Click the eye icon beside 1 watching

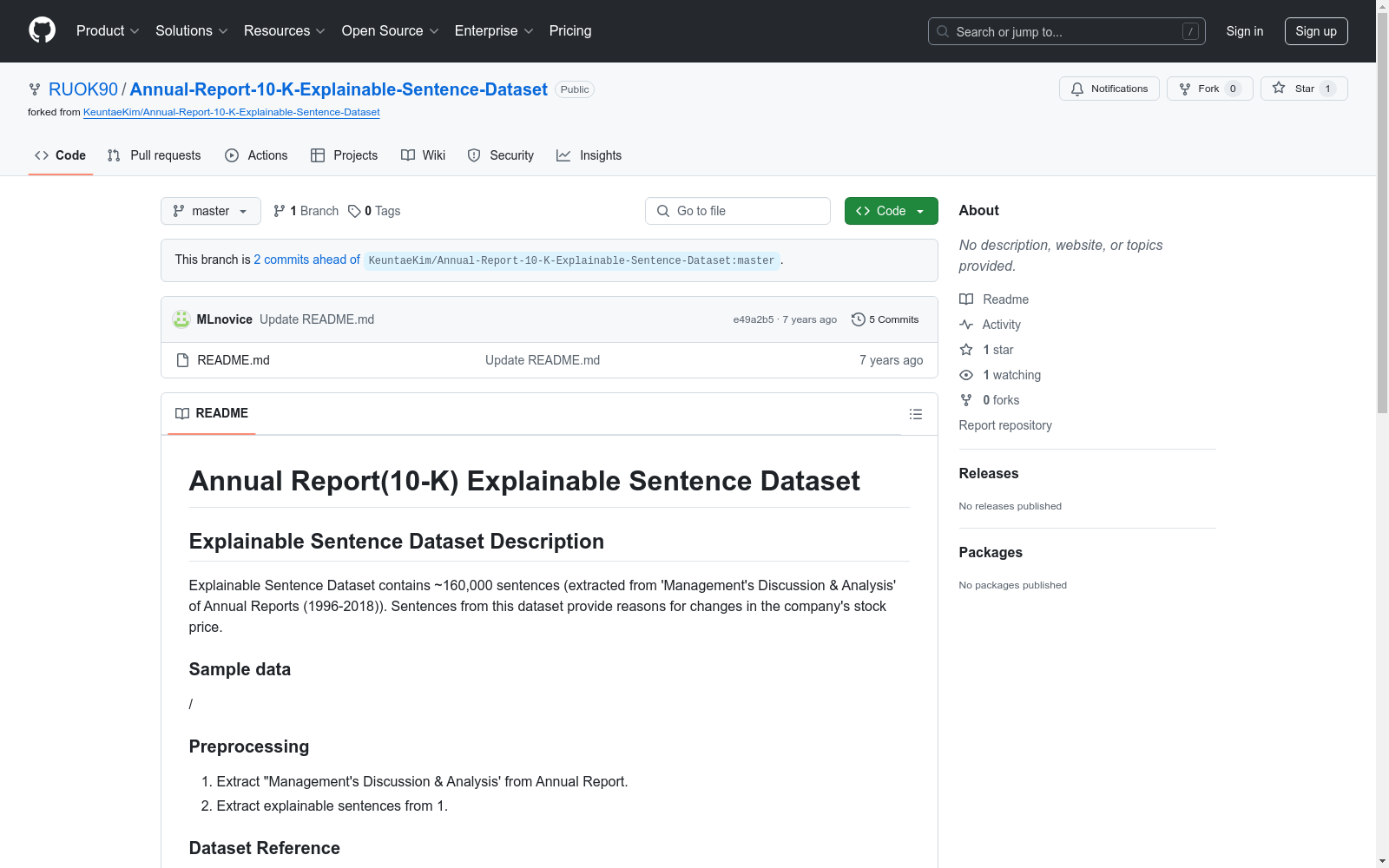coord(966,375)
